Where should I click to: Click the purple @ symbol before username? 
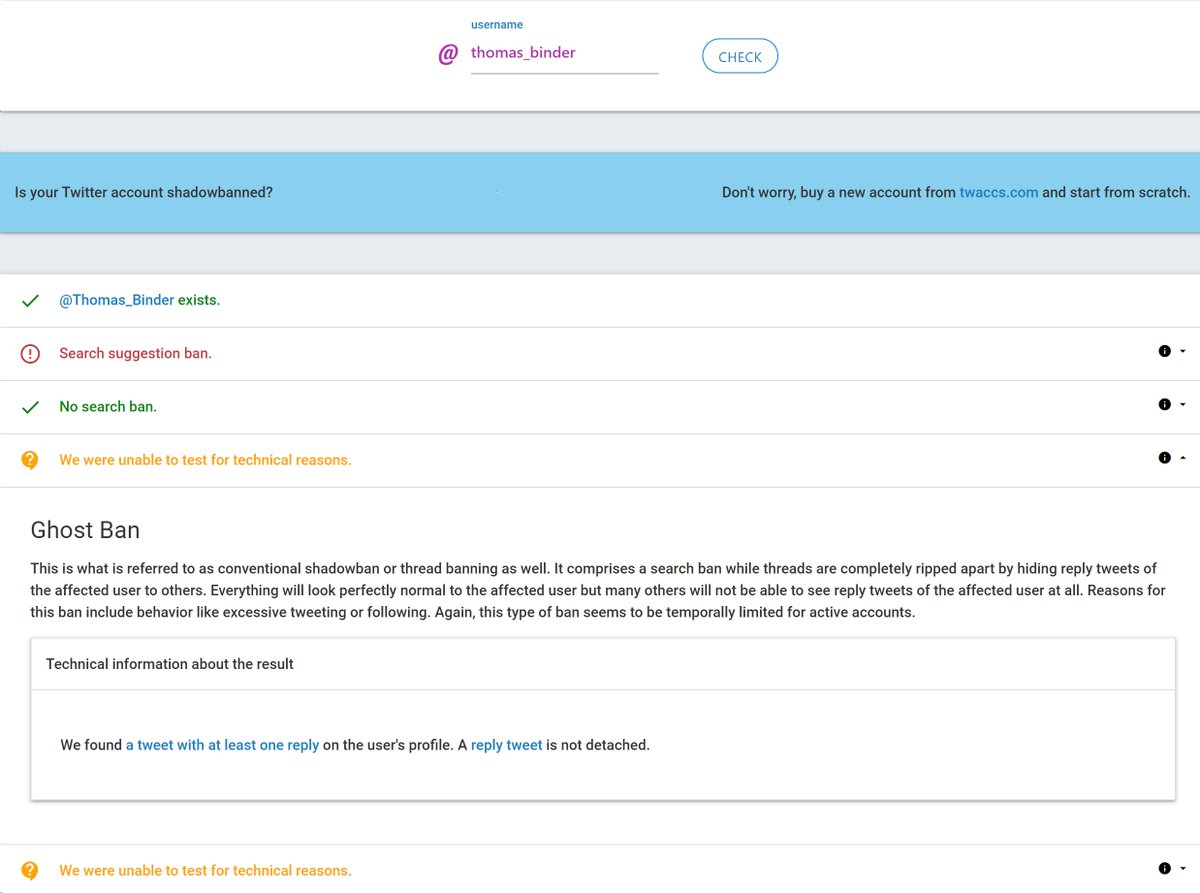(x=448, y=54)
